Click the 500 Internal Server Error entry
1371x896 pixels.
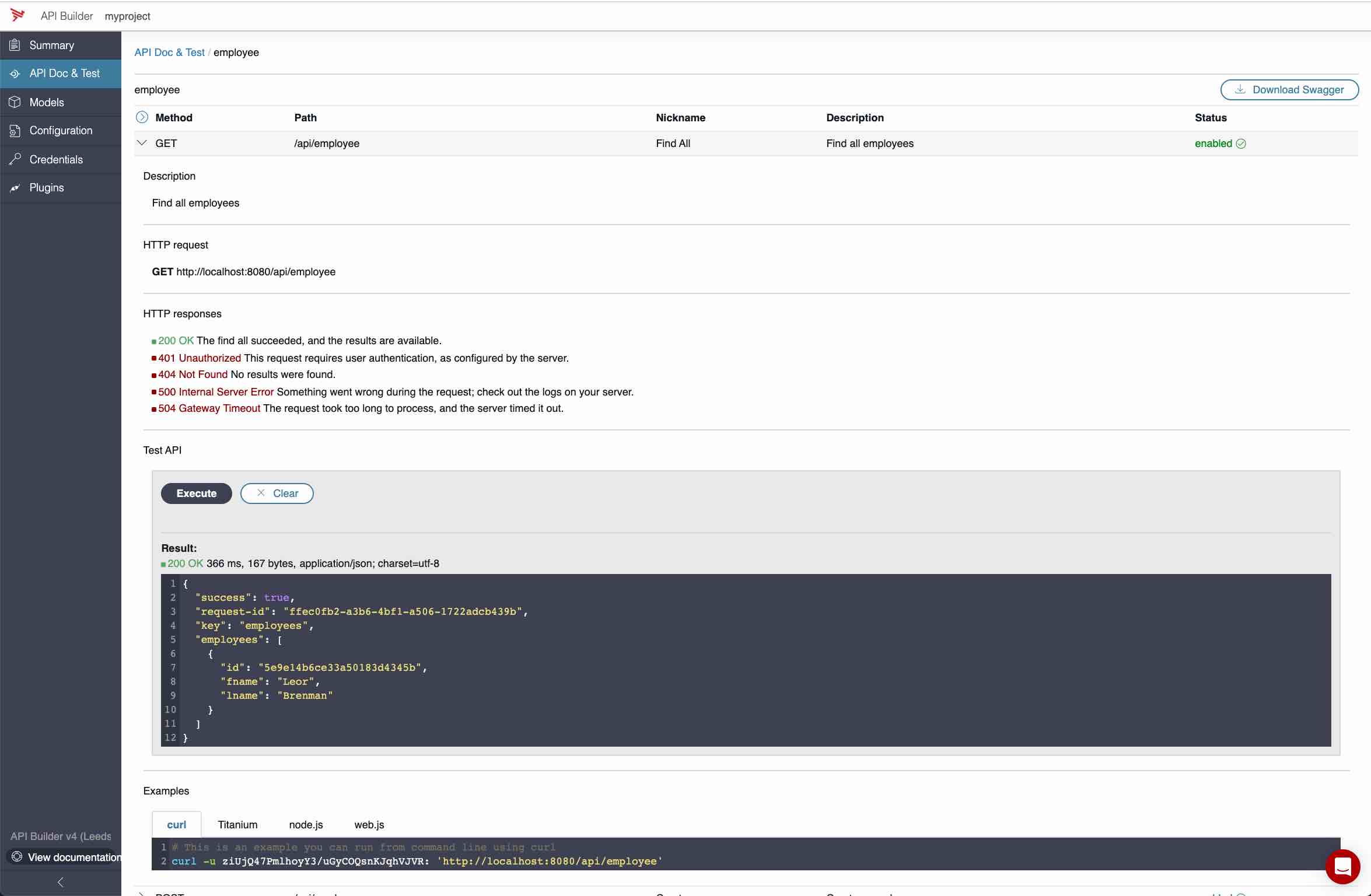pyautogui.click(x=393, y=392)
